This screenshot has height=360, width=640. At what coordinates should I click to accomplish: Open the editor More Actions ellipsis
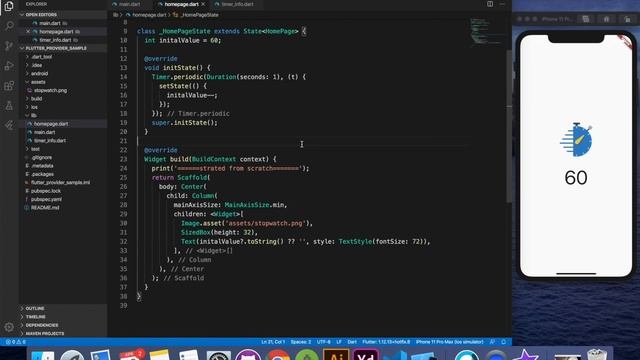coord(502,4)
